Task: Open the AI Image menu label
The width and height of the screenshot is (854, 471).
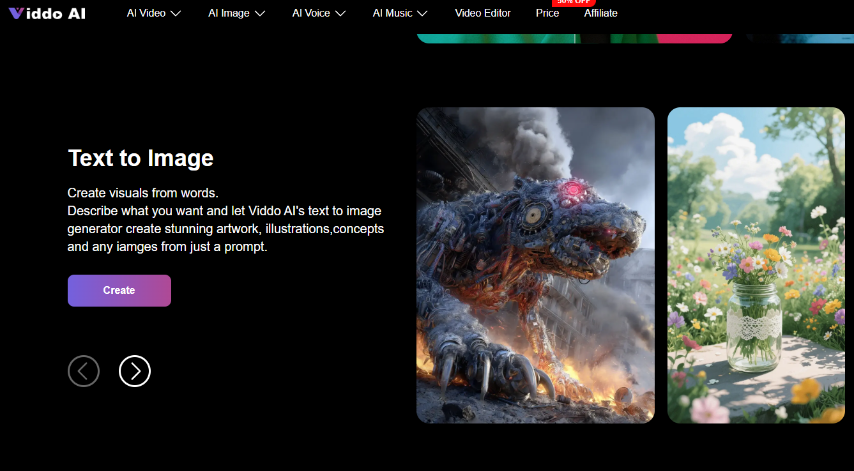Action: tap(229, 13)
